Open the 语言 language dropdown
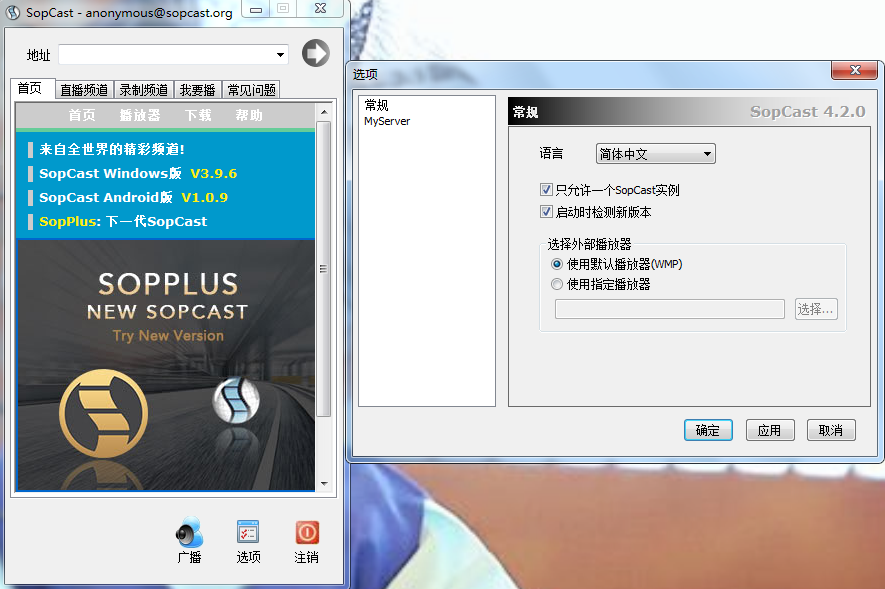The height and width of the screenshot is (589, 885). click(655, 153)
